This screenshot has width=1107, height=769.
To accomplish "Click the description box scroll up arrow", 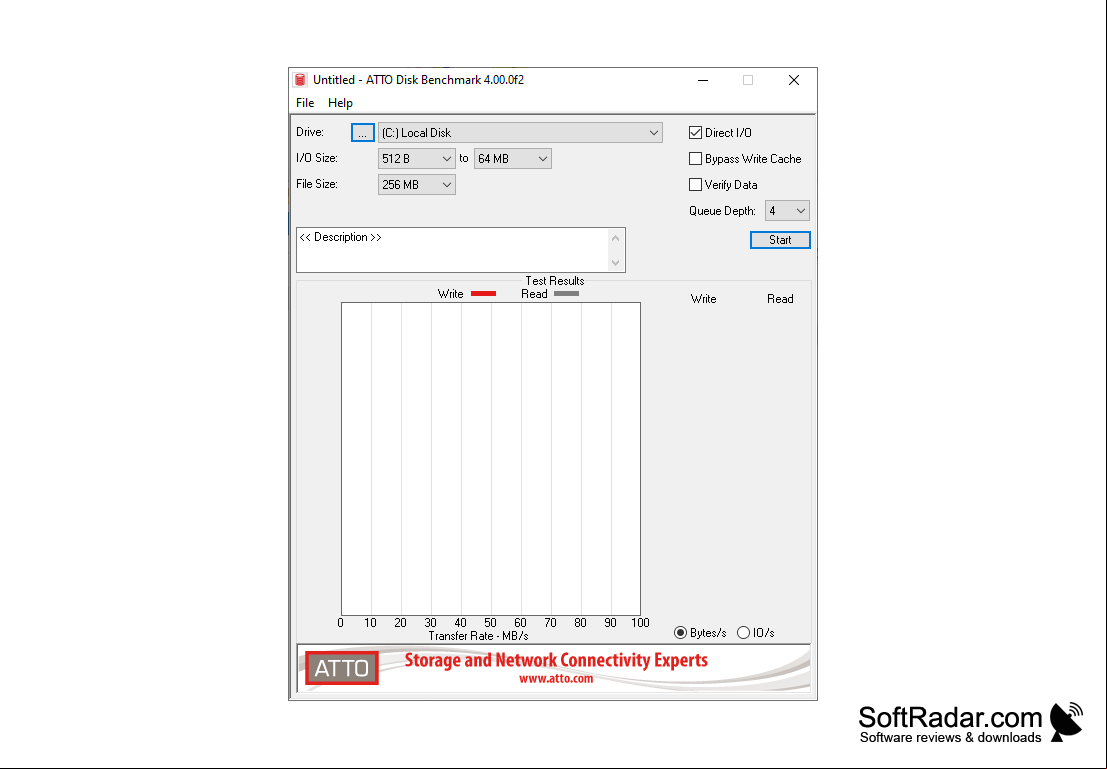I will (616, 238).
